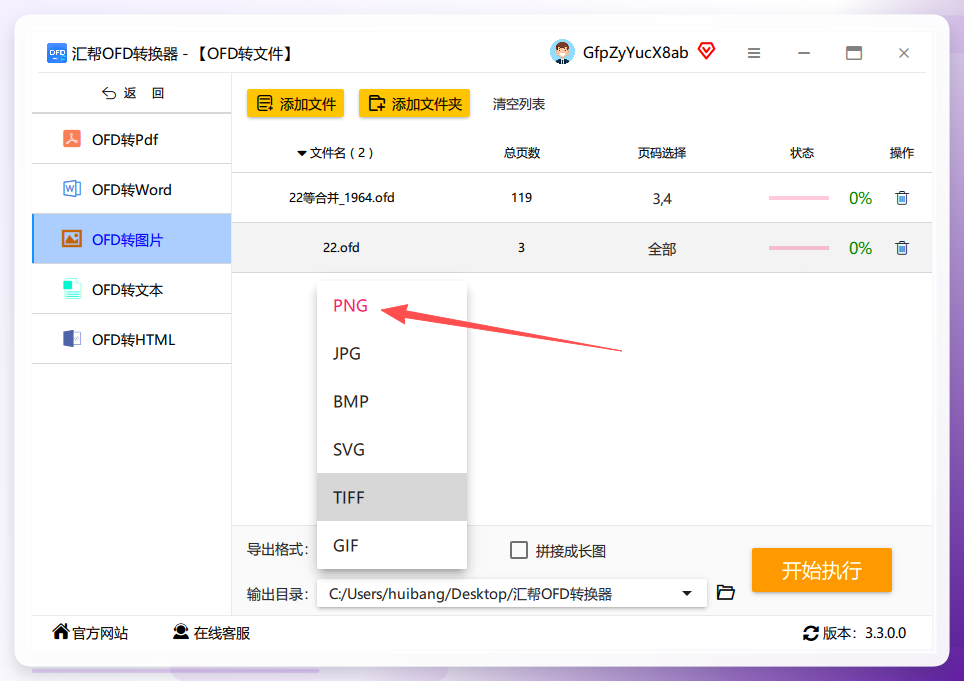Click the refresh version icon
Viewport: 964px width, 681px height.
[810, 633]
